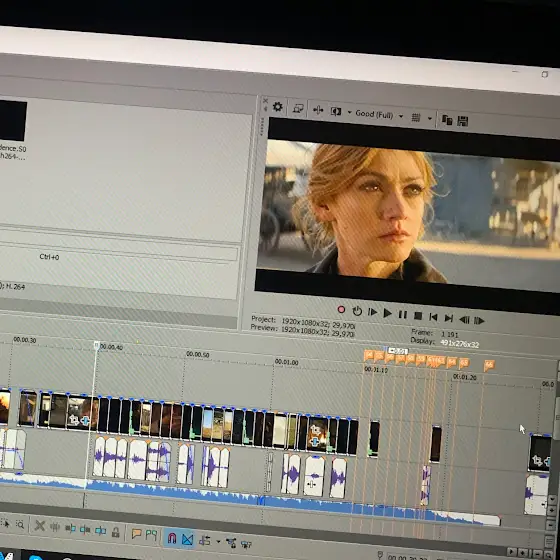The width and height of the screenshot is (560, 560).
Task: Step to Next Frame
Action: click(479, 321)
